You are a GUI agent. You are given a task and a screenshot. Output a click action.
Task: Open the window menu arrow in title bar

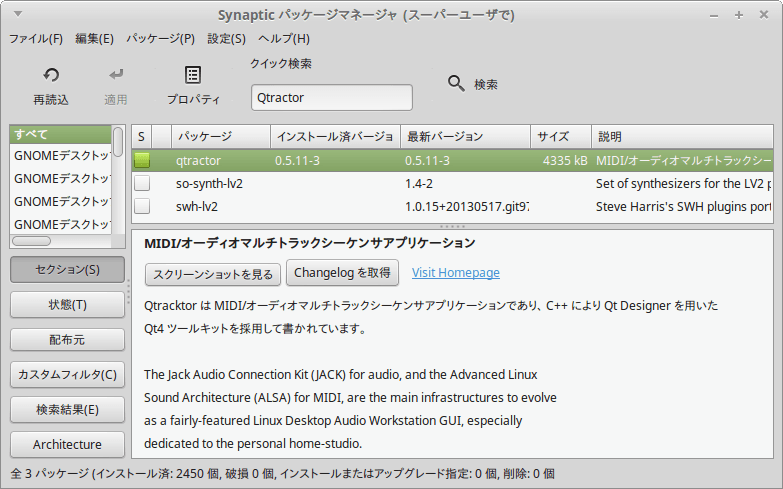(x=18, y=14)
